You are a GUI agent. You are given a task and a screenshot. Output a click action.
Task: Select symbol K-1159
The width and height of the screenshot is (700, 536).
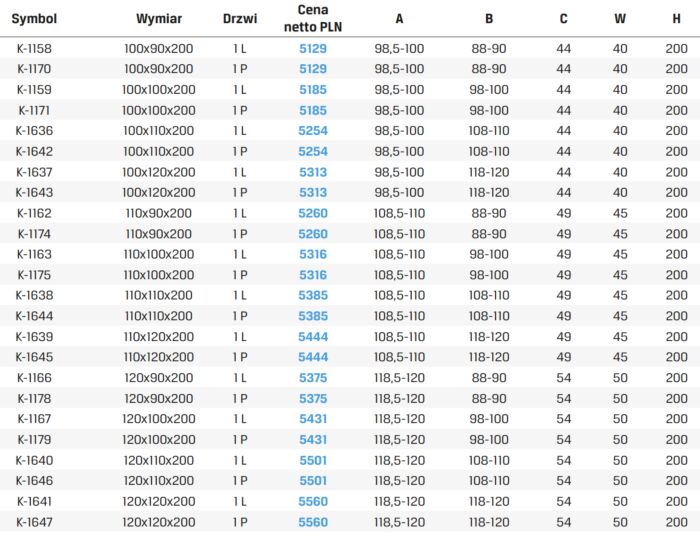click(34, 90)
